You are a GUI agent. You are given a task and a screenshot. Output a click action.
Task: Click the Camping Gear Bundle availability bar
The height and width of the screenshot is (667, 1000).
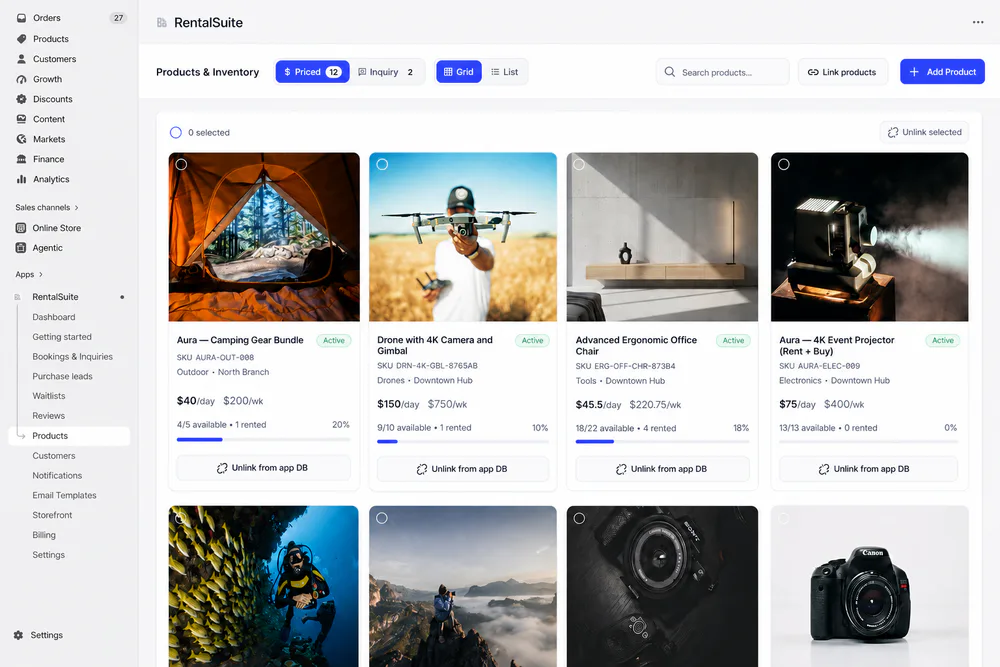pos(263,439)
